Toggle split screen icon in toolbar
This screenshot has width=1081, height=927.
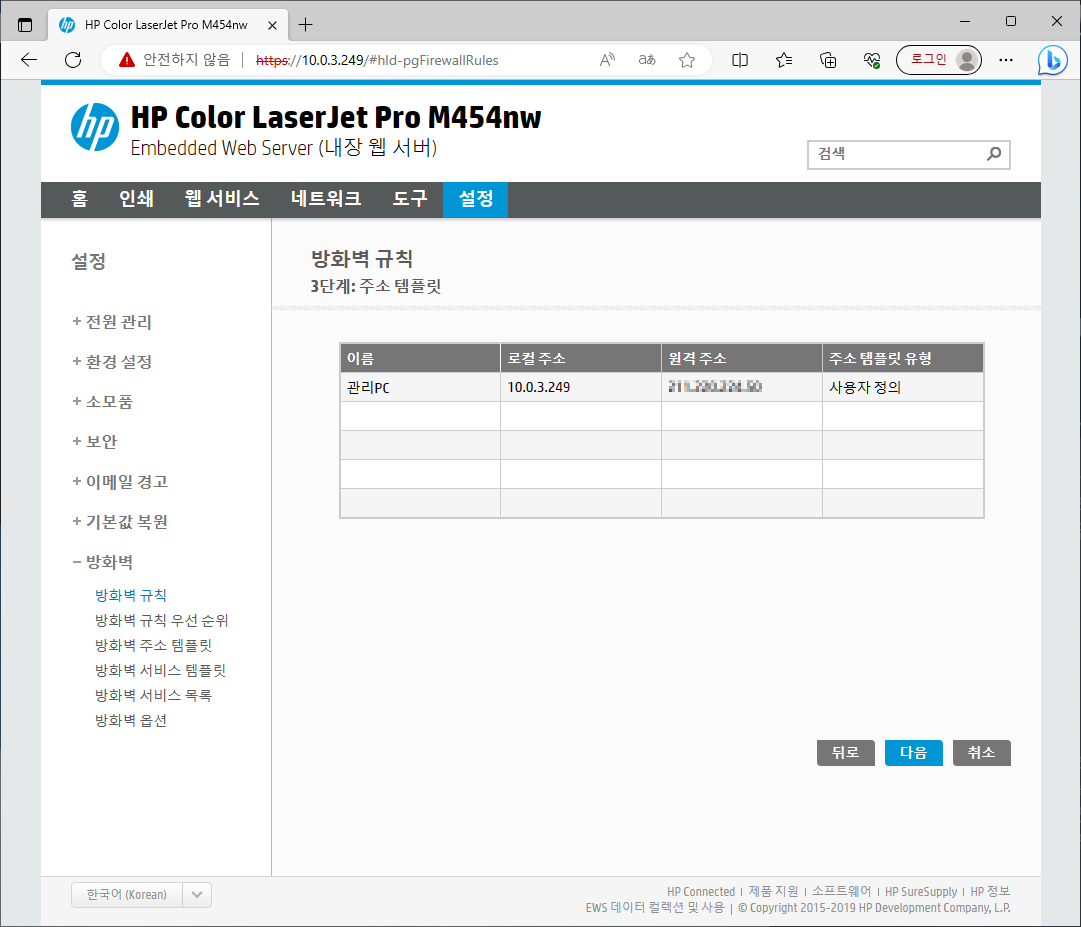point(740,60)
